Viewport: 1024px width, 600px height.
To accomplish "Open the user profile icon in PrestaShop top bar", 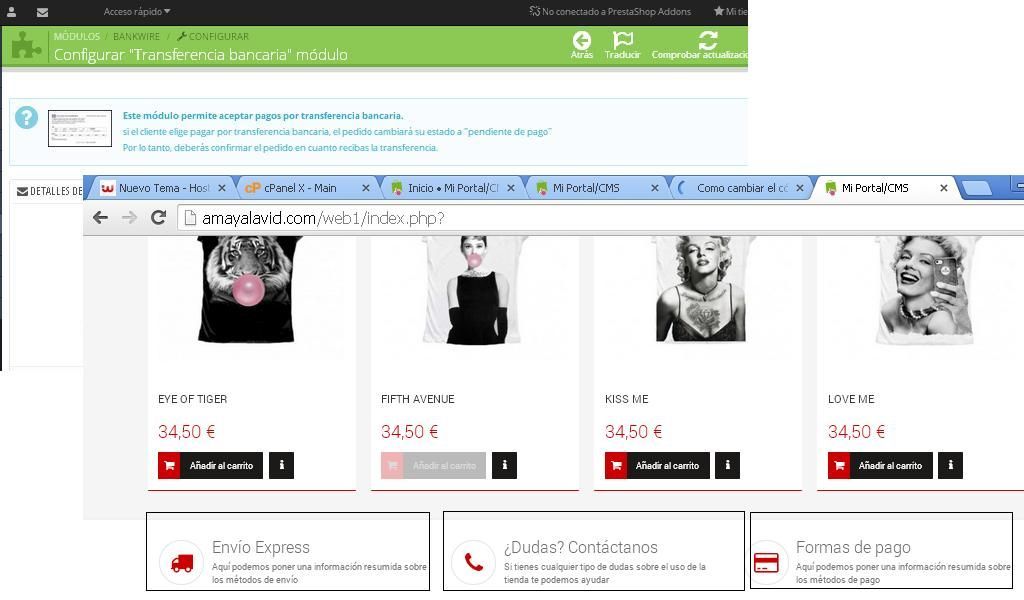I will click(x=11, y=12).
